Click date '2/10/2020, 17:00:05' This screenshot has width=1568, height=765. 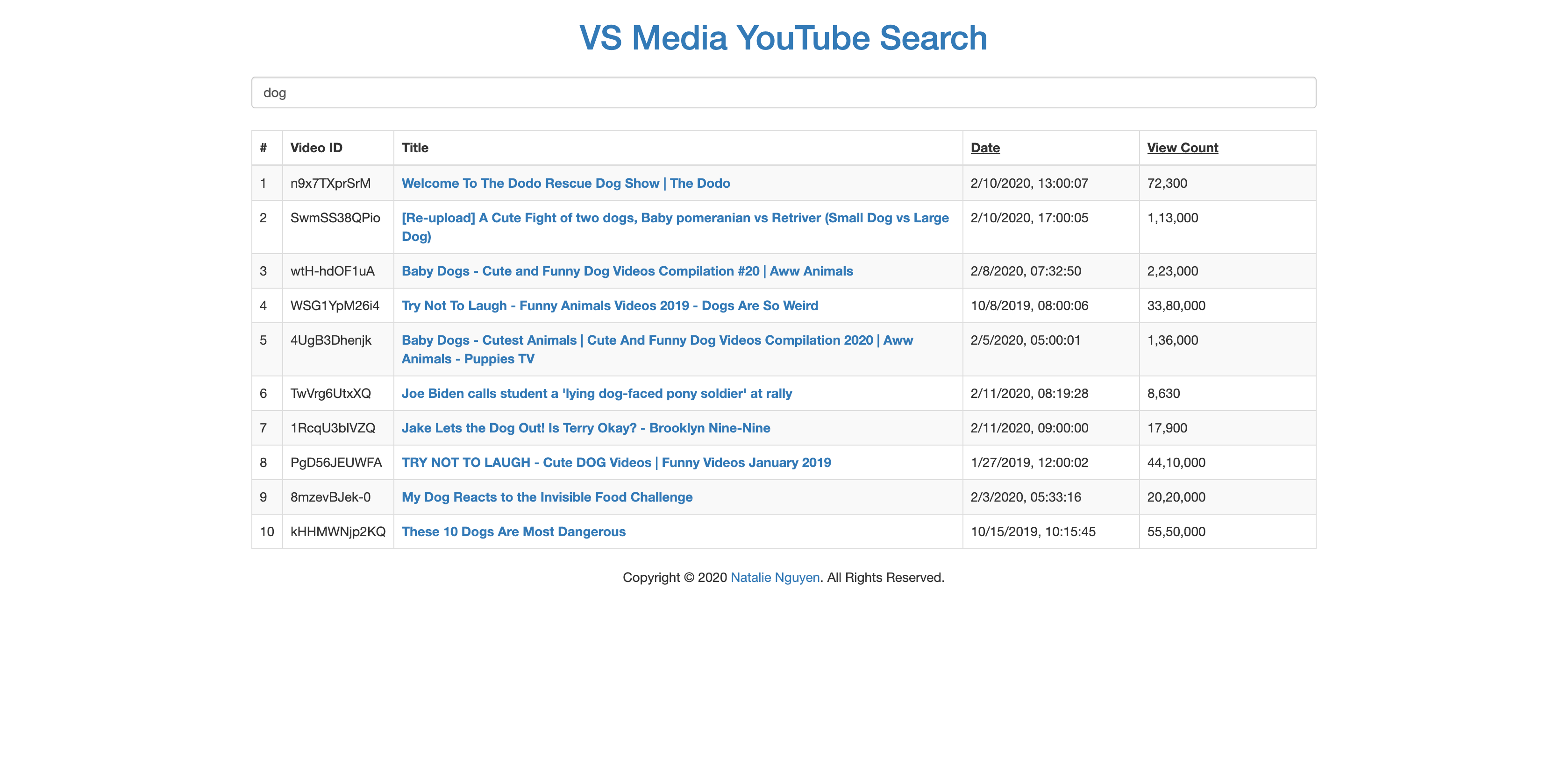1029,218
